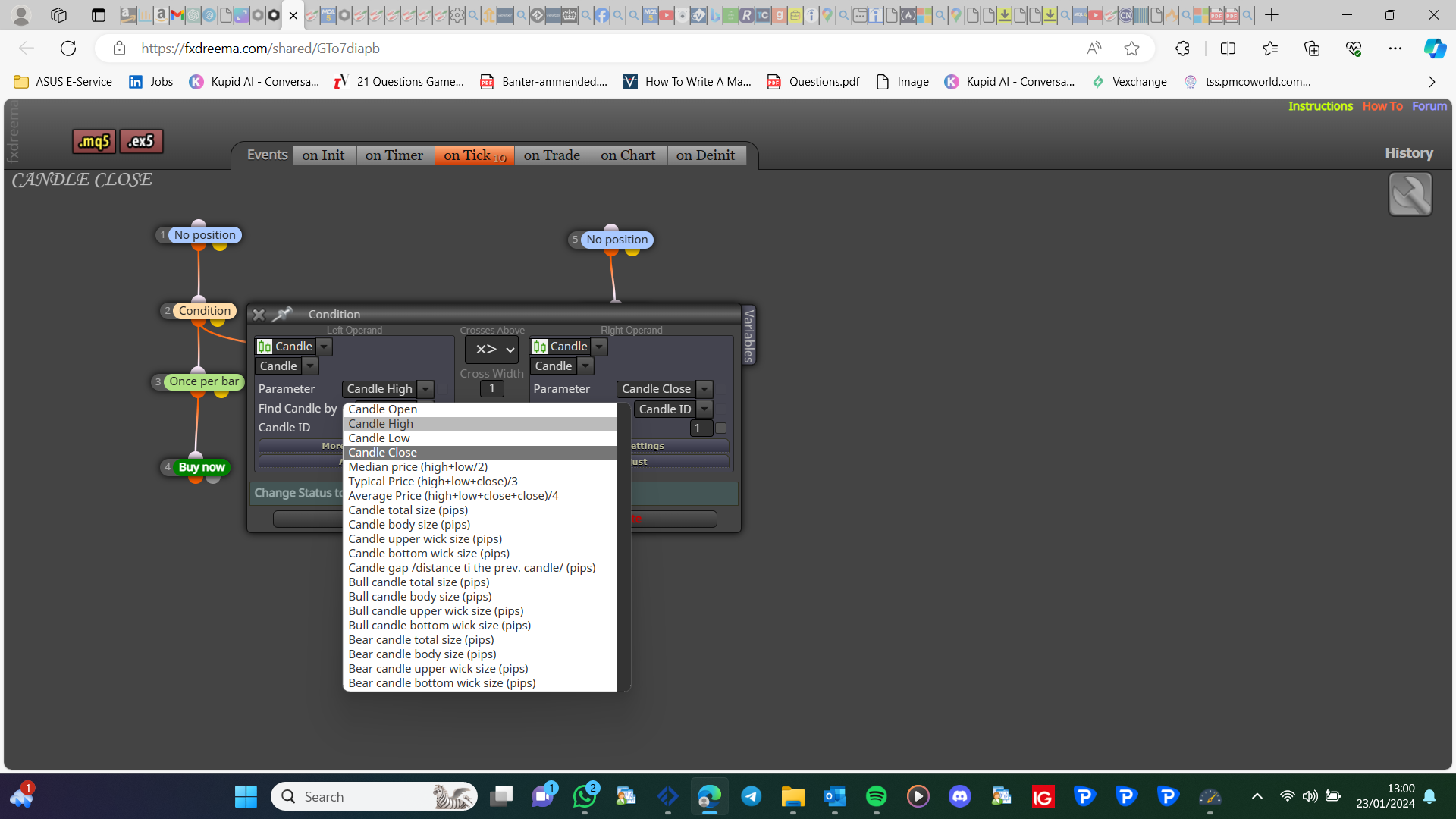Choose Candle body size (pips) option
This screenshot has width=1456, height=819.
(x=480, y=525)
